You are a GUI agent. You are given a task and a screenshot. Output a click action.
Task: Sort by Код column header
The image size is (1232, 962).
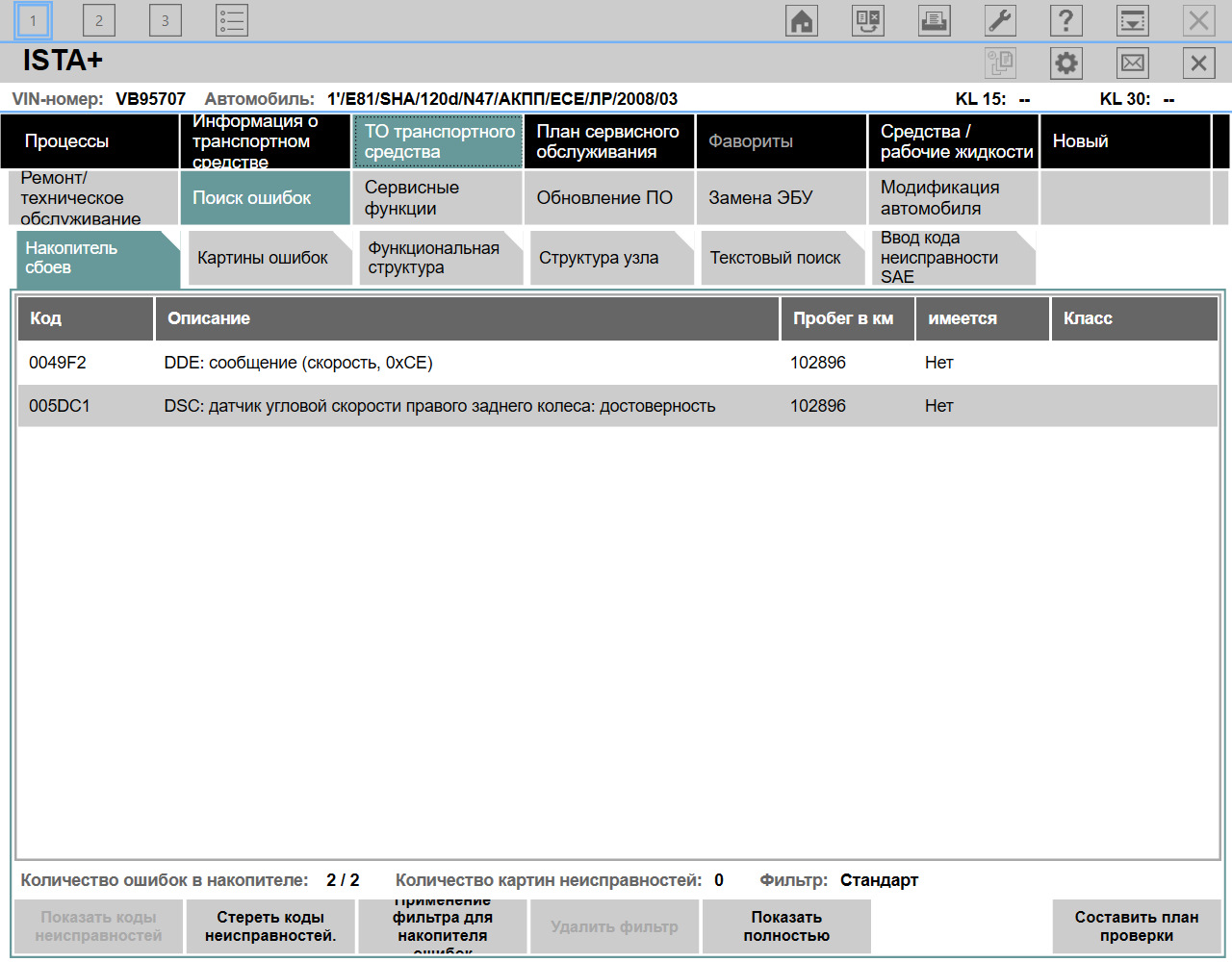[x=86, y=318]
